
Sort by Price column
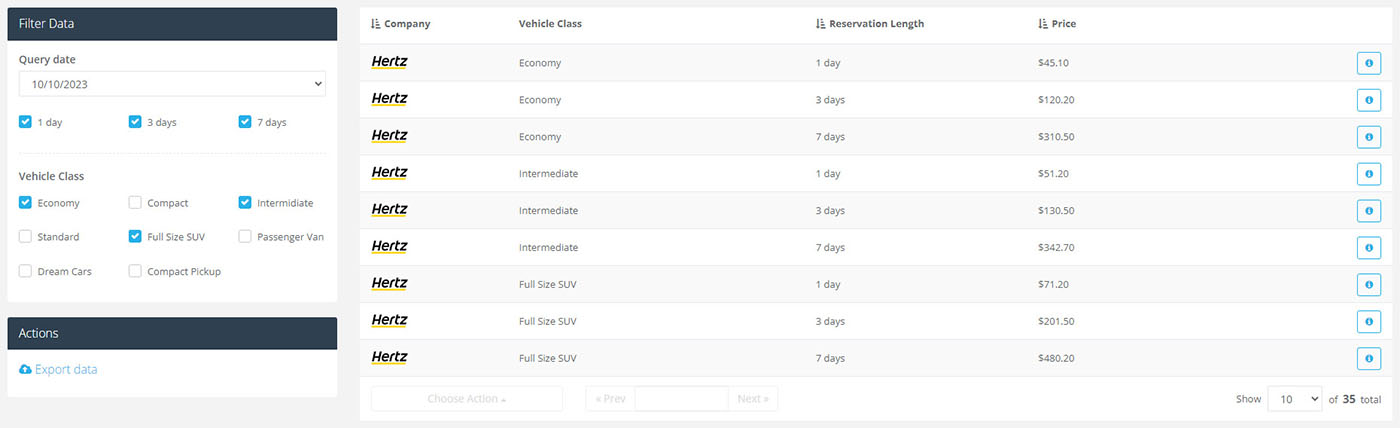pos(1057,24)
